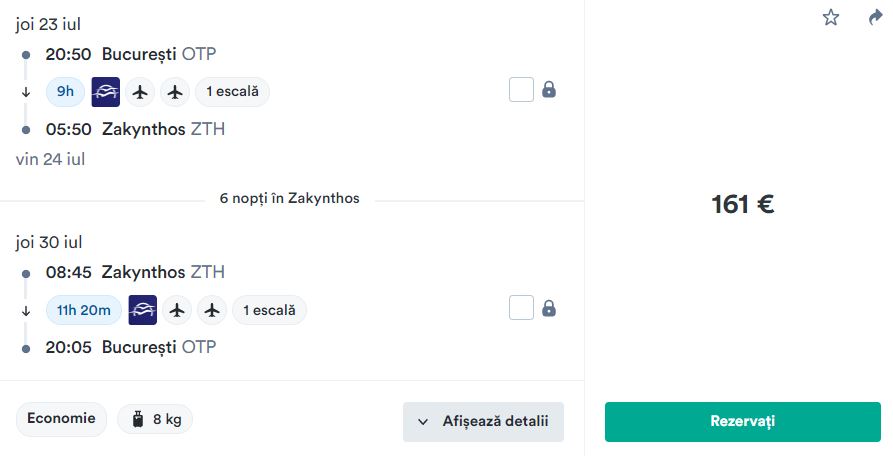Expand outbound 1 escală stop info
This screenshot has height=456, width=893.
232,92
